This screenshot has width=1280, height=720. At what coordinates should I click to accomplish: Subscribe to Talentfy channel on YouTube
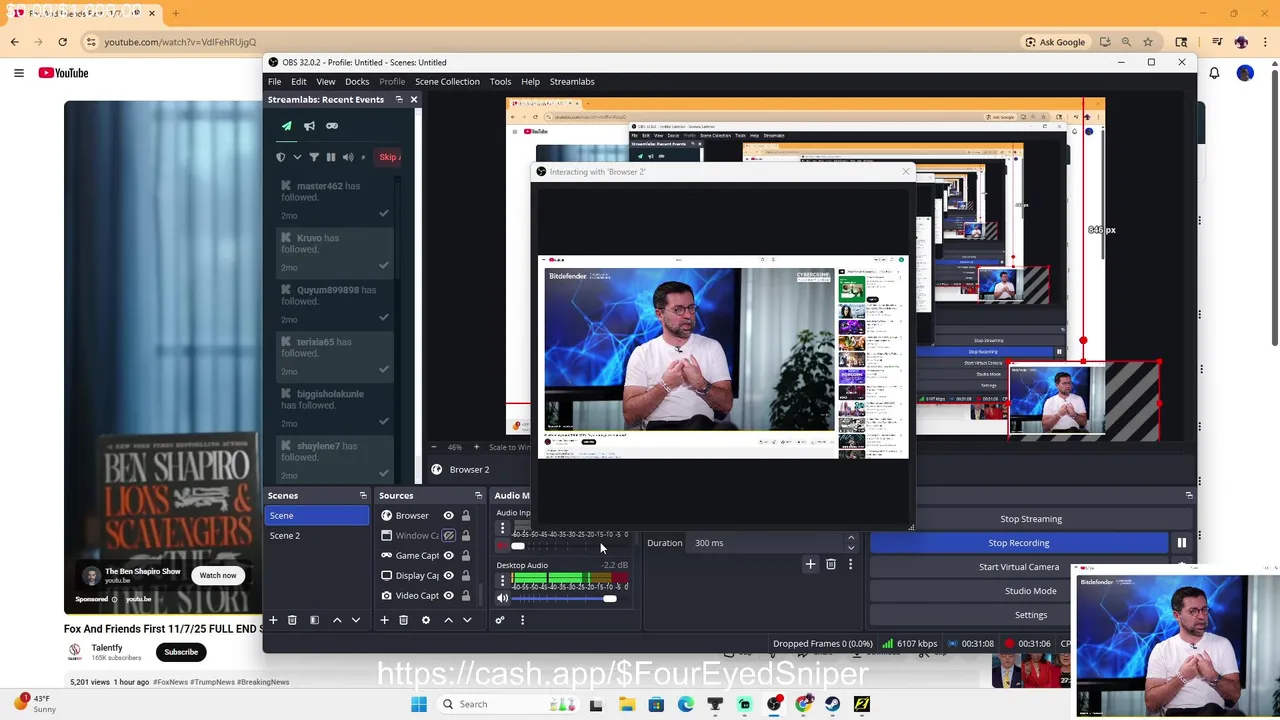click(x=181, y=652)
